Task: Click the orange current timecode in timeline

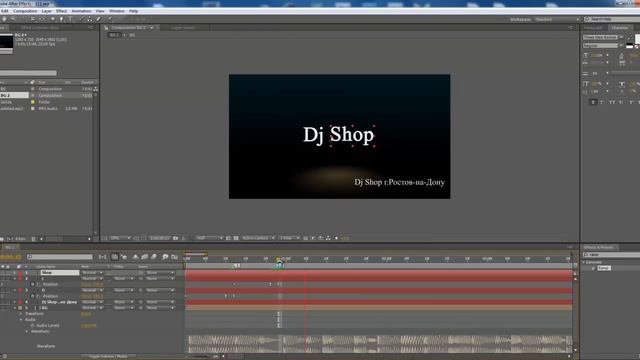Action: pyautogui.click(x=11, y=257)
